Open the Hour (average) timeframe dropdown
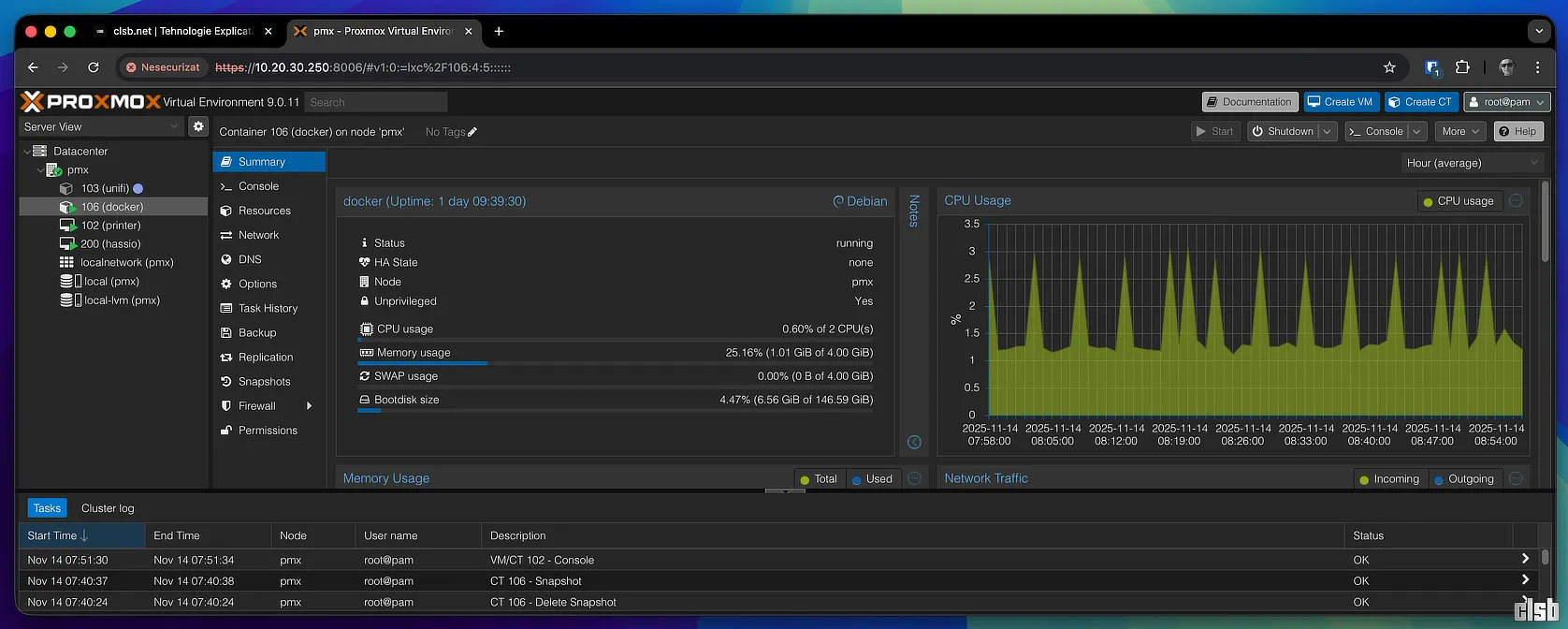The height and width of the screenshot is (629, 1568). pyautogui.click(x=1471, y=163)
